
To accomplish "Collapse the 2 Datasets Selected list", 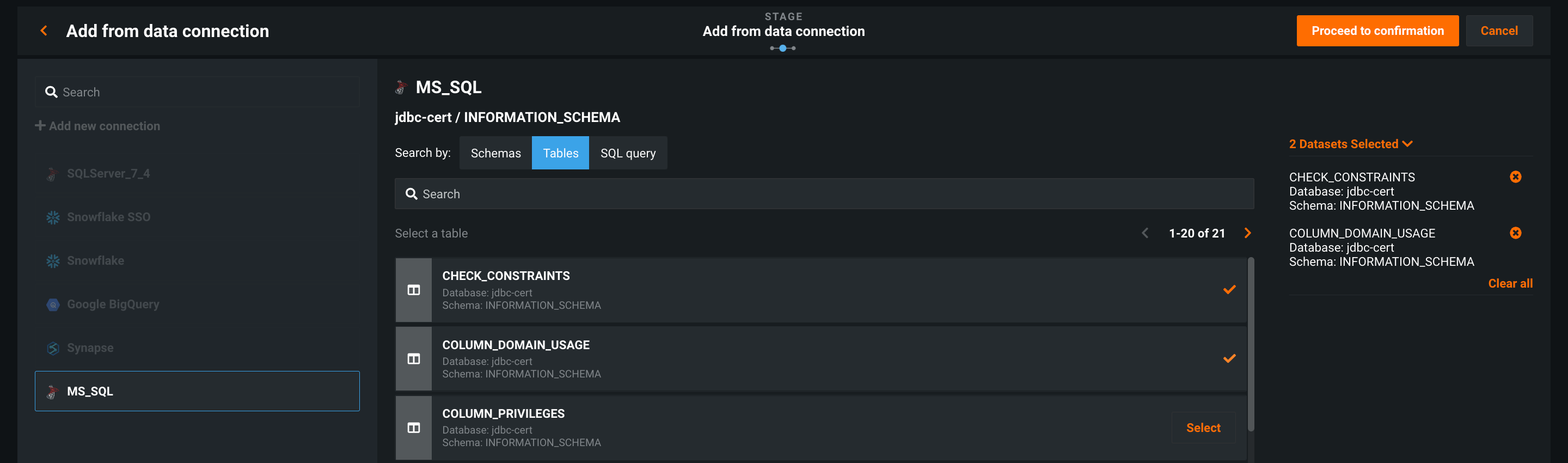I will pos(1350,144).
